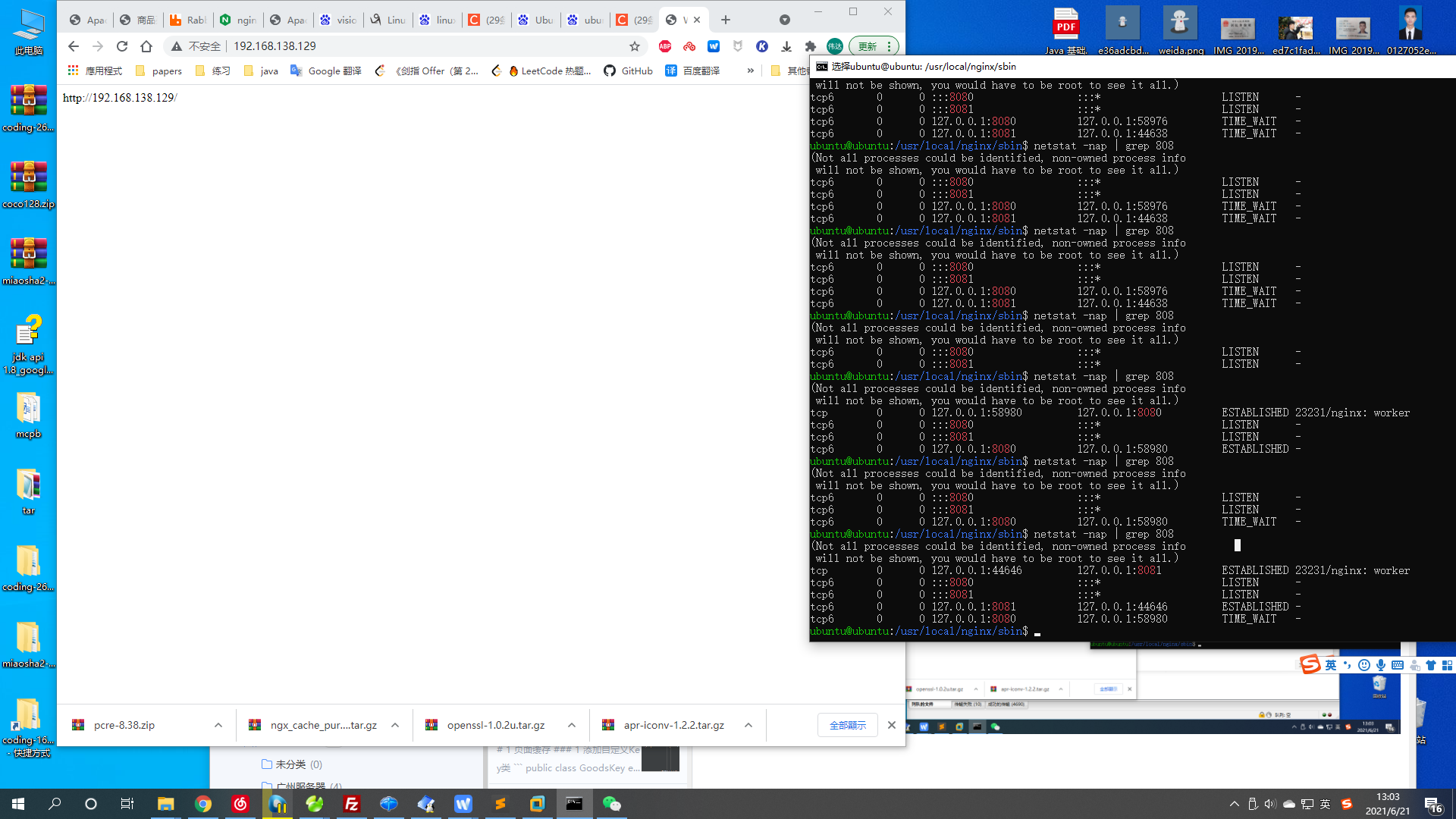1456x819 pixels.
Task: Click the 更新 Chrome update button
Action: click(x=867, y=46)
